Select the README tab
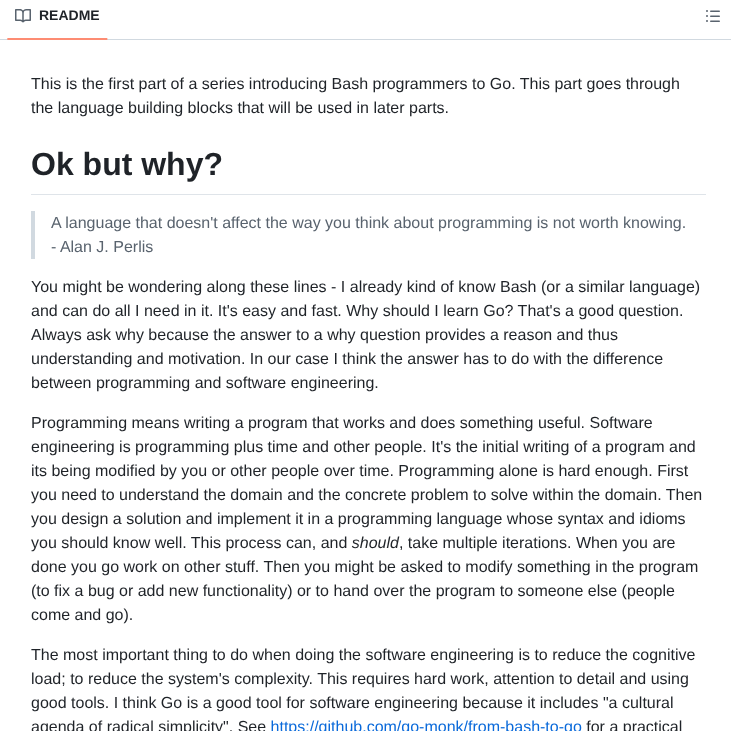The height and width of the screenshot is (731, 731). tap(68, 16)
